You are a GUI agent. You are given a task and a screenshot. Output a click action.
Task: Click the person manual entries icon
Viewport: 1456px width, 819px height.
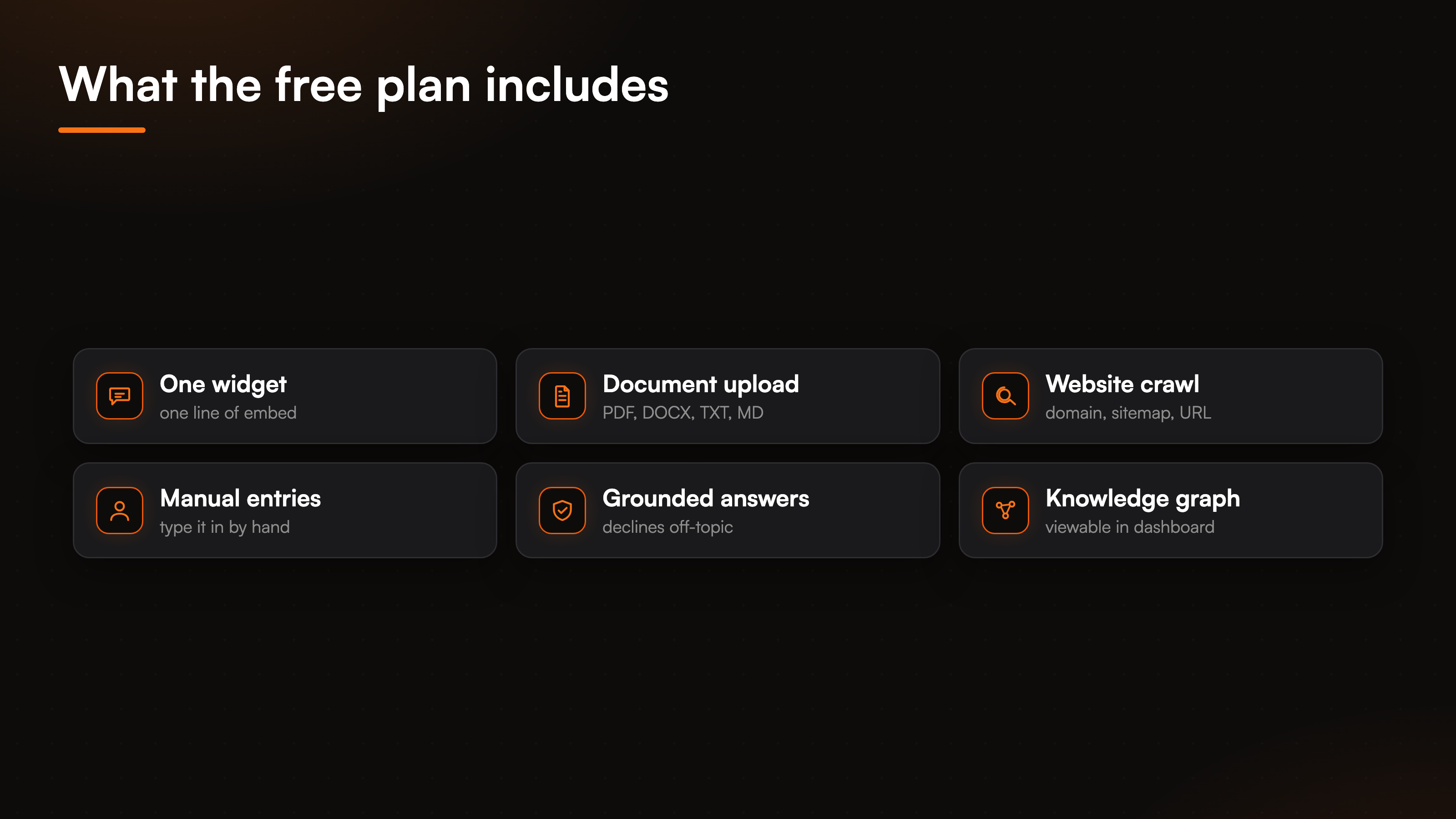point(119,511)
